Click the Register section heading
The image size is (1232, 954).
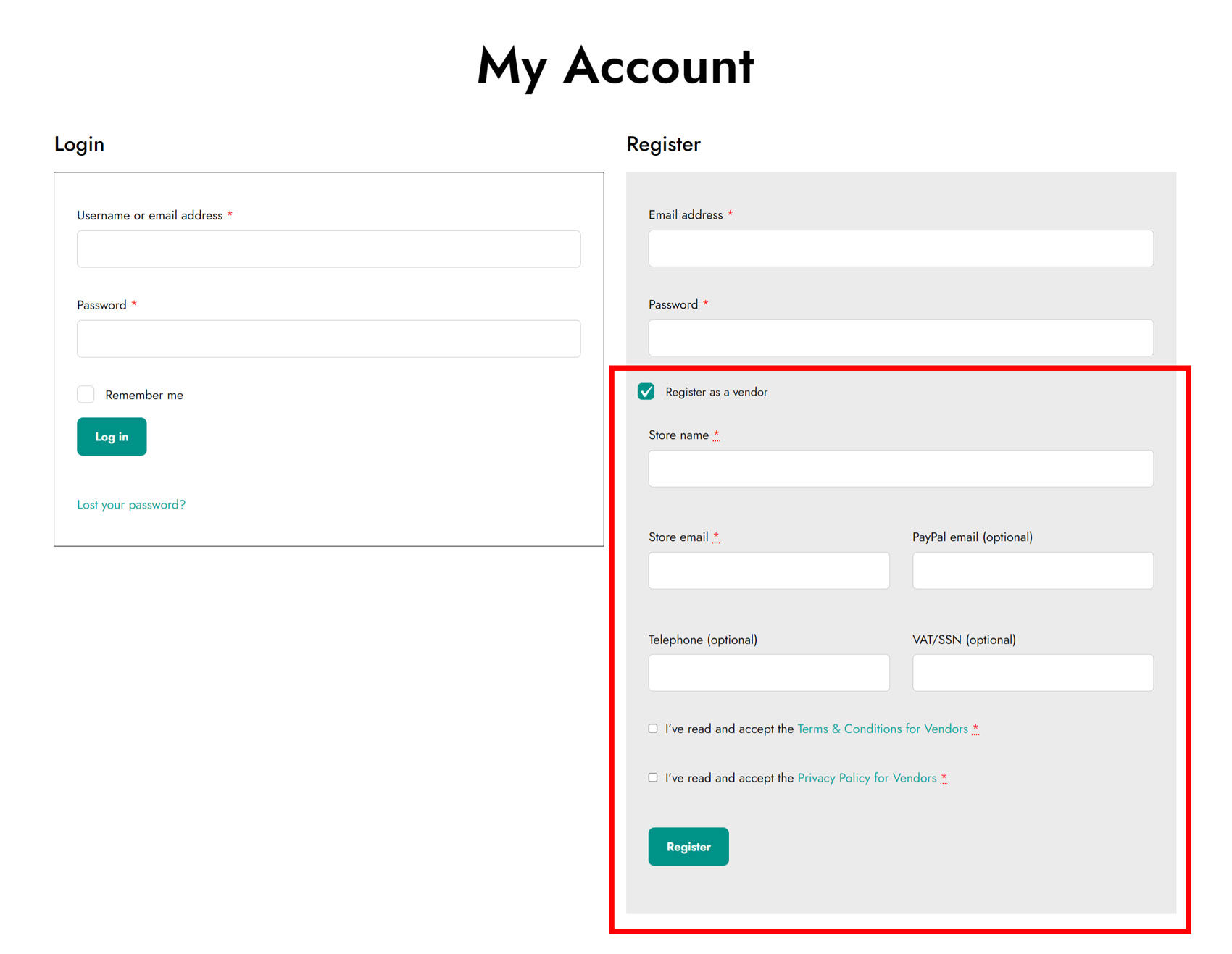663,145
